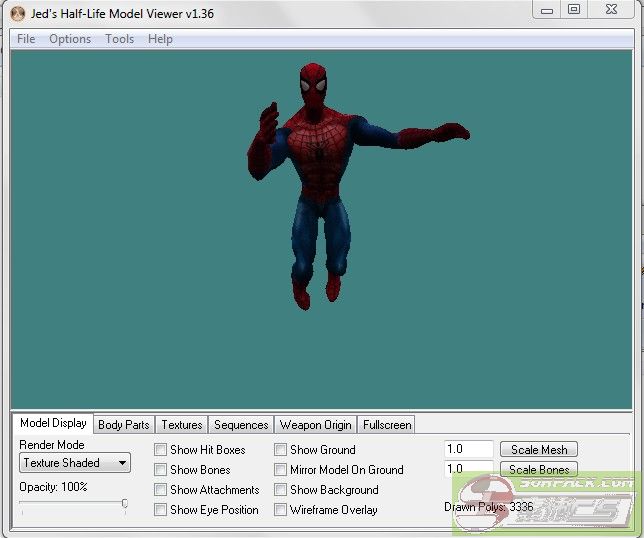Enable Show Ground checkbox
The image size is (644, 538).
(x=280, y=450)
